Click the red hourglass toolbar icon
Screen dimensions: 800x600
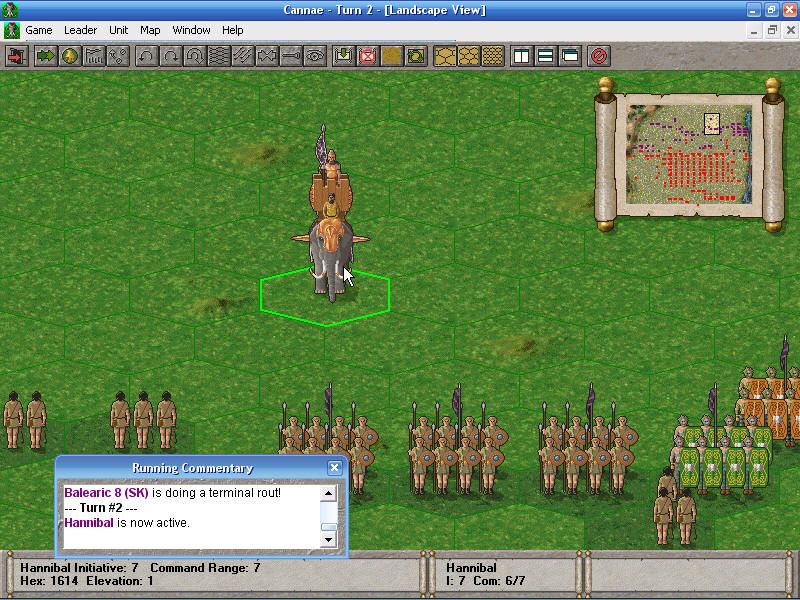tap(367, 55)
